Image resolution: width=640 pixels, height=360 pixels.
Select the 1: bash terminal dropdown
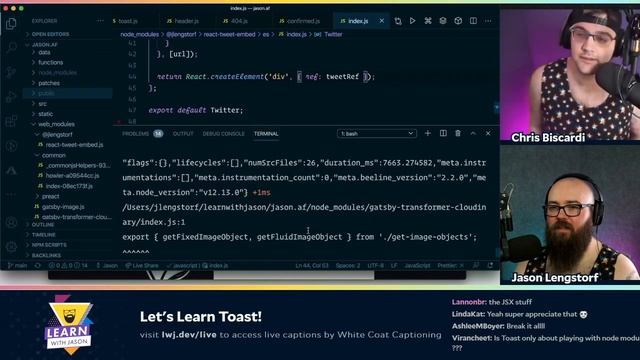coord(377,133)
